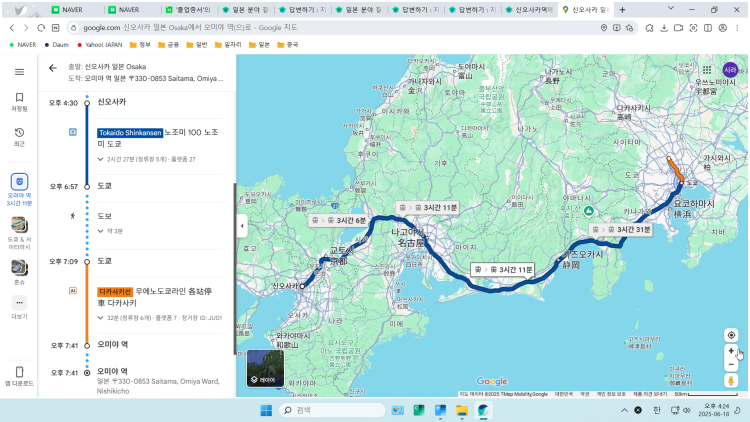Open the 일반 bookmarks folder
Image resolution: width=750 pixels, height=422 pixels.
197,44
